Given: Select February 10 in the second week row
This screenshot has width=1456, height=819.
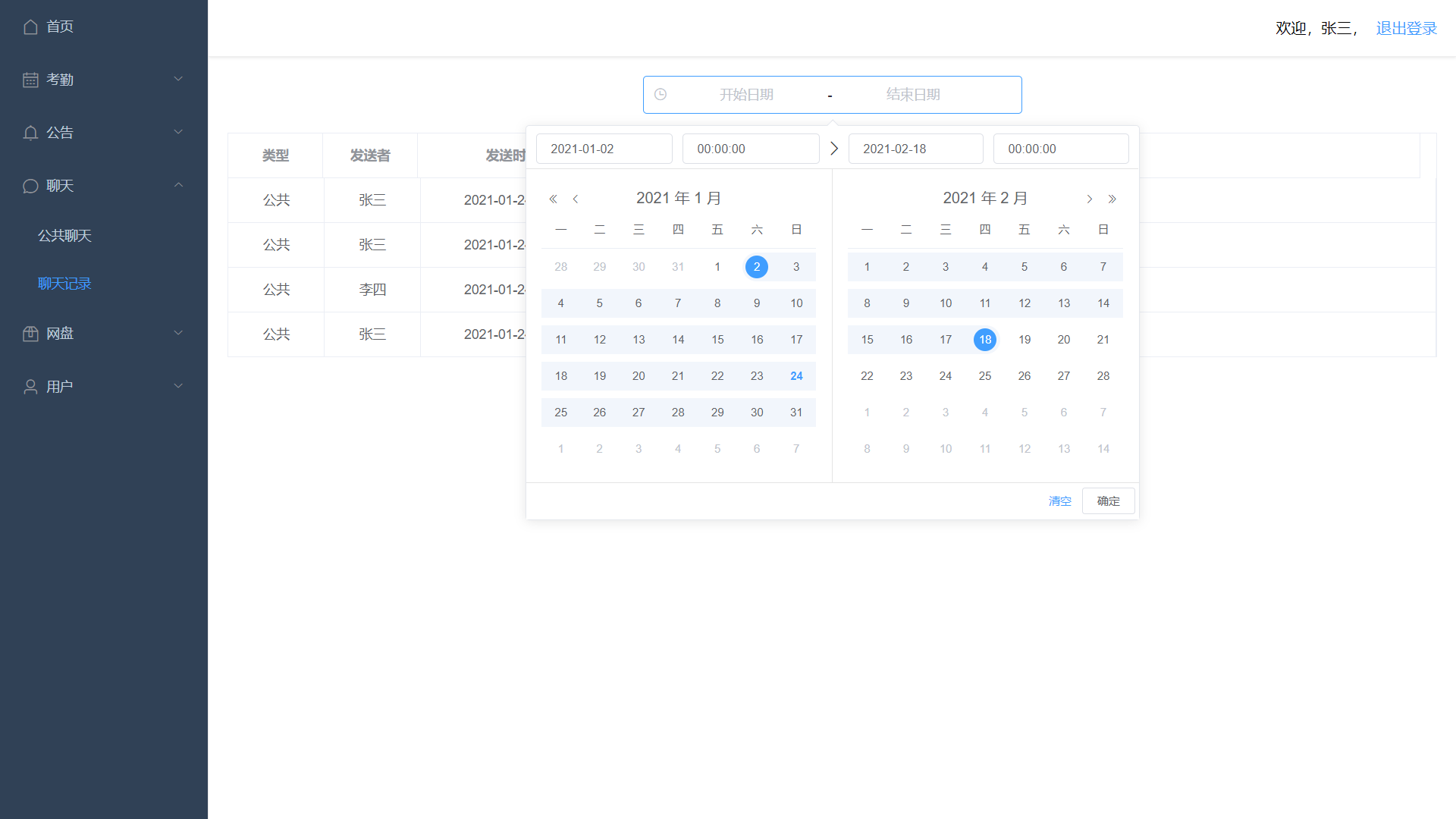Looking at the screenshot, I should point(946,303).
